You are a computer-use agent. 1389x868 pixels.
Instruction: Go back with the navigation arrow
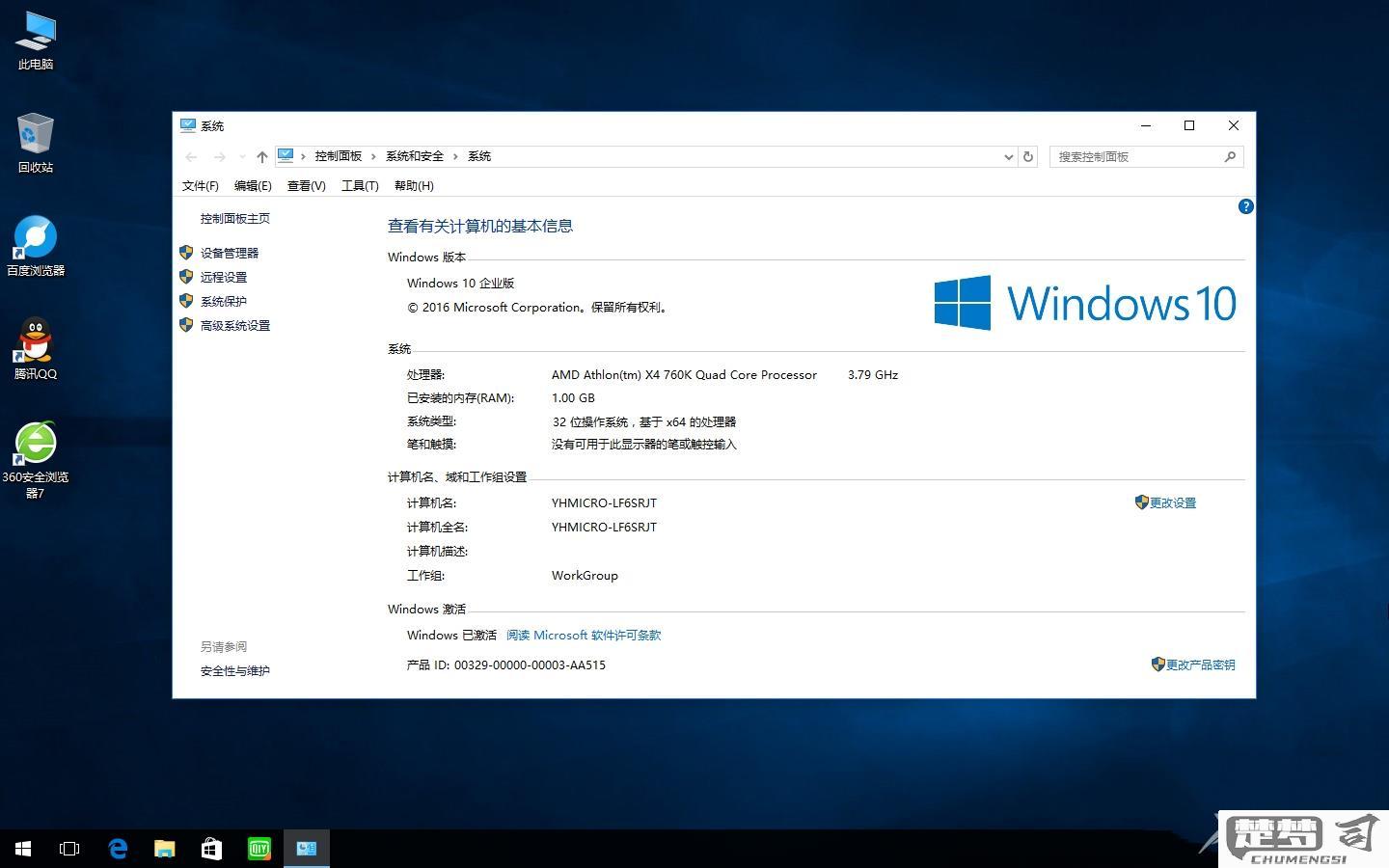coord(191,156)
